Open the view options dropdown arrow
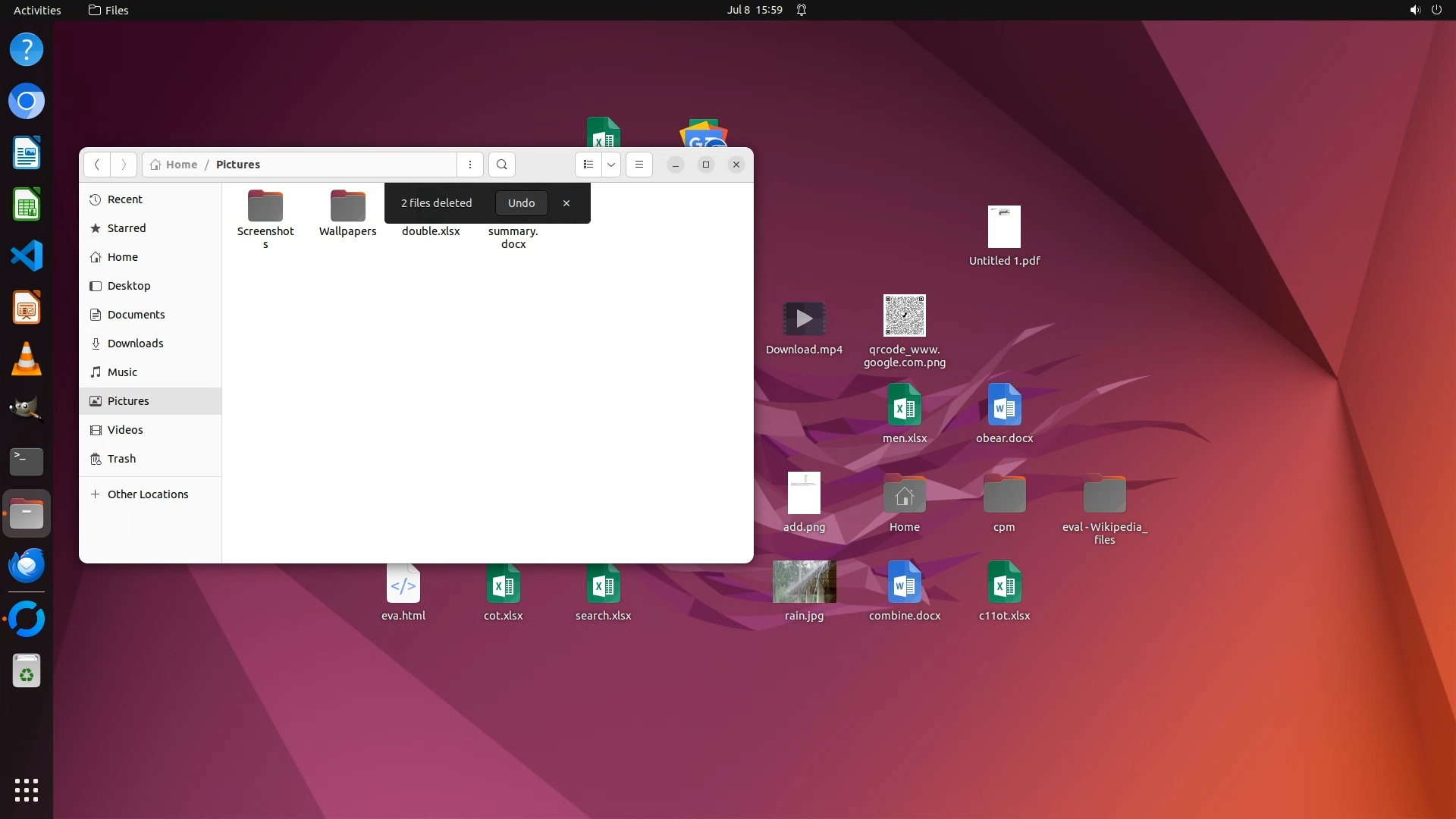 (611, 165)
